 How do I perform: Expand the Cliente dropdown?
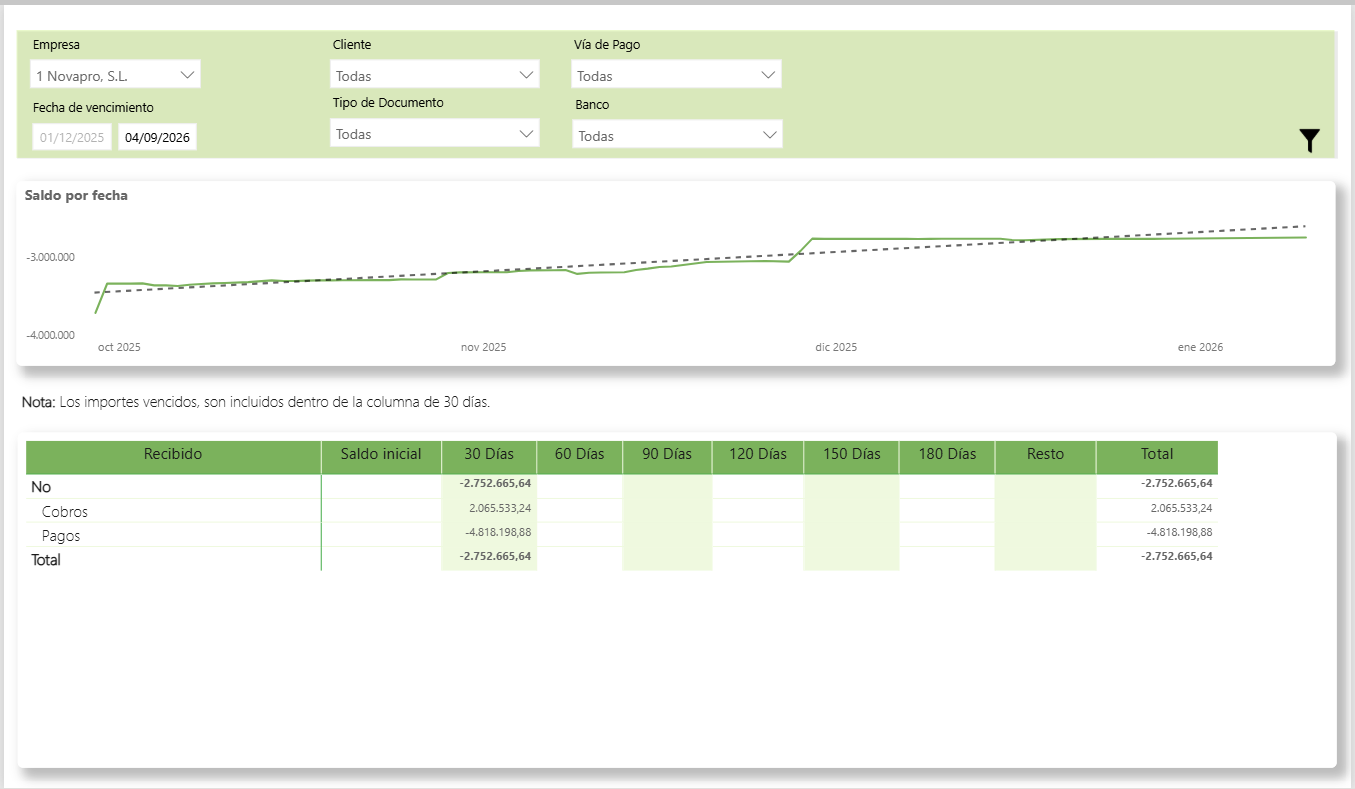434,75
